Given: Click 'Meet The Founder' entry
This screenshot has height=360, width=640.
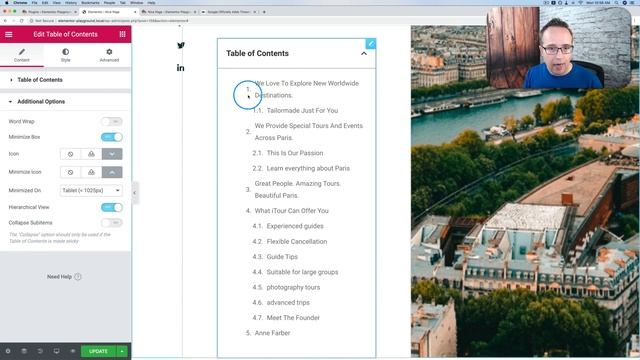Looking at the screenshot, I should tap(293, 318).
